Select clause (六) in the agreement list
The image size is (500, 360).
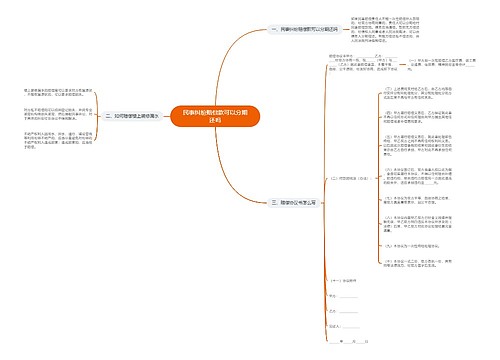coord(418,176)
